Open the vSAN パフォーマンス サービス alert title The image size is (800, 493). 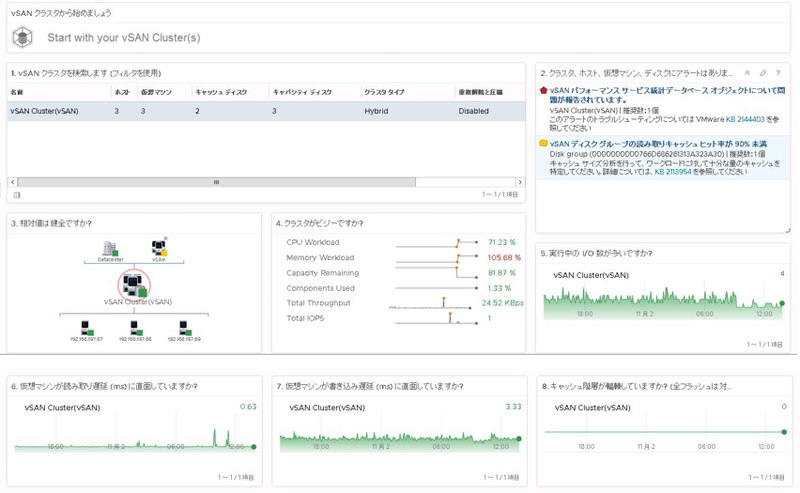pos(667,95)
